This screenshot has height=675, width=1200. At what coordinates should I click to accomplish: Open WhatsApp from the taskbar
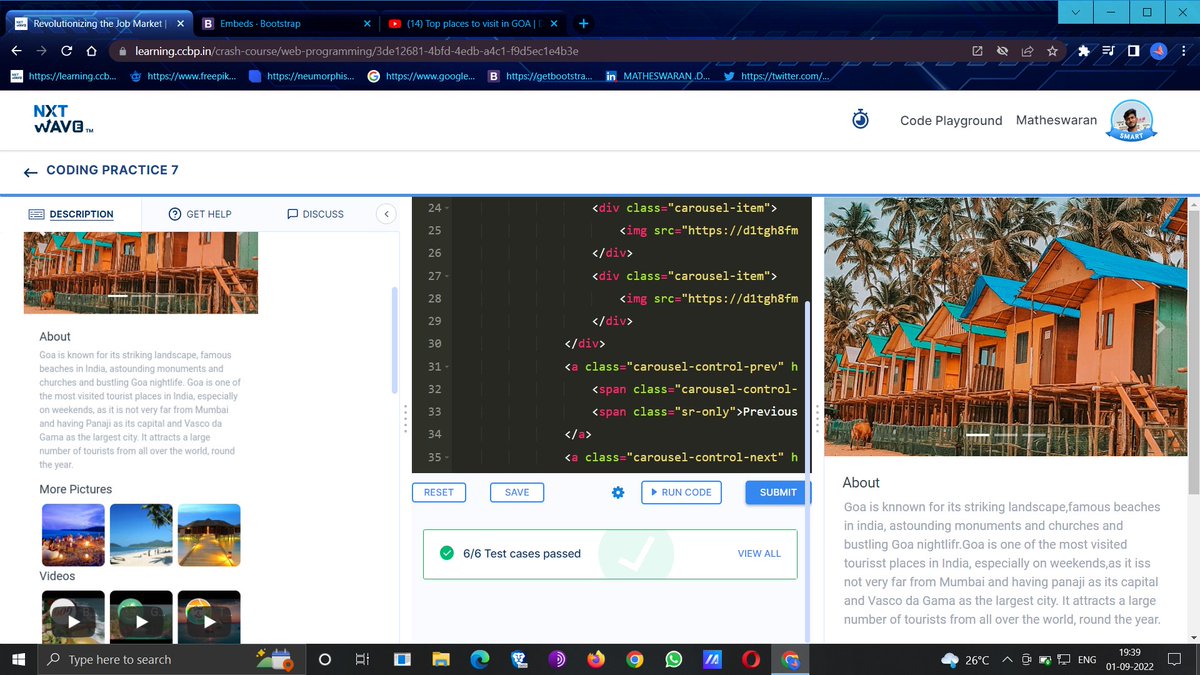click(x=673, y=659)
